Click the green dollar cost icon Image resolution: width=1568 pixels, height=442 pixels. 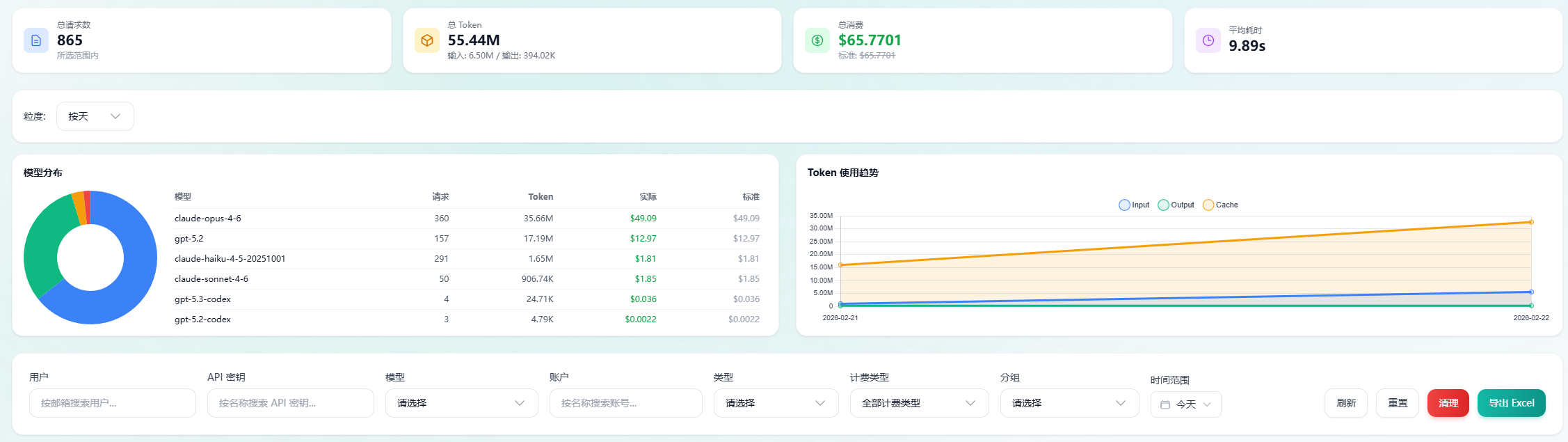tap(817, 40)
